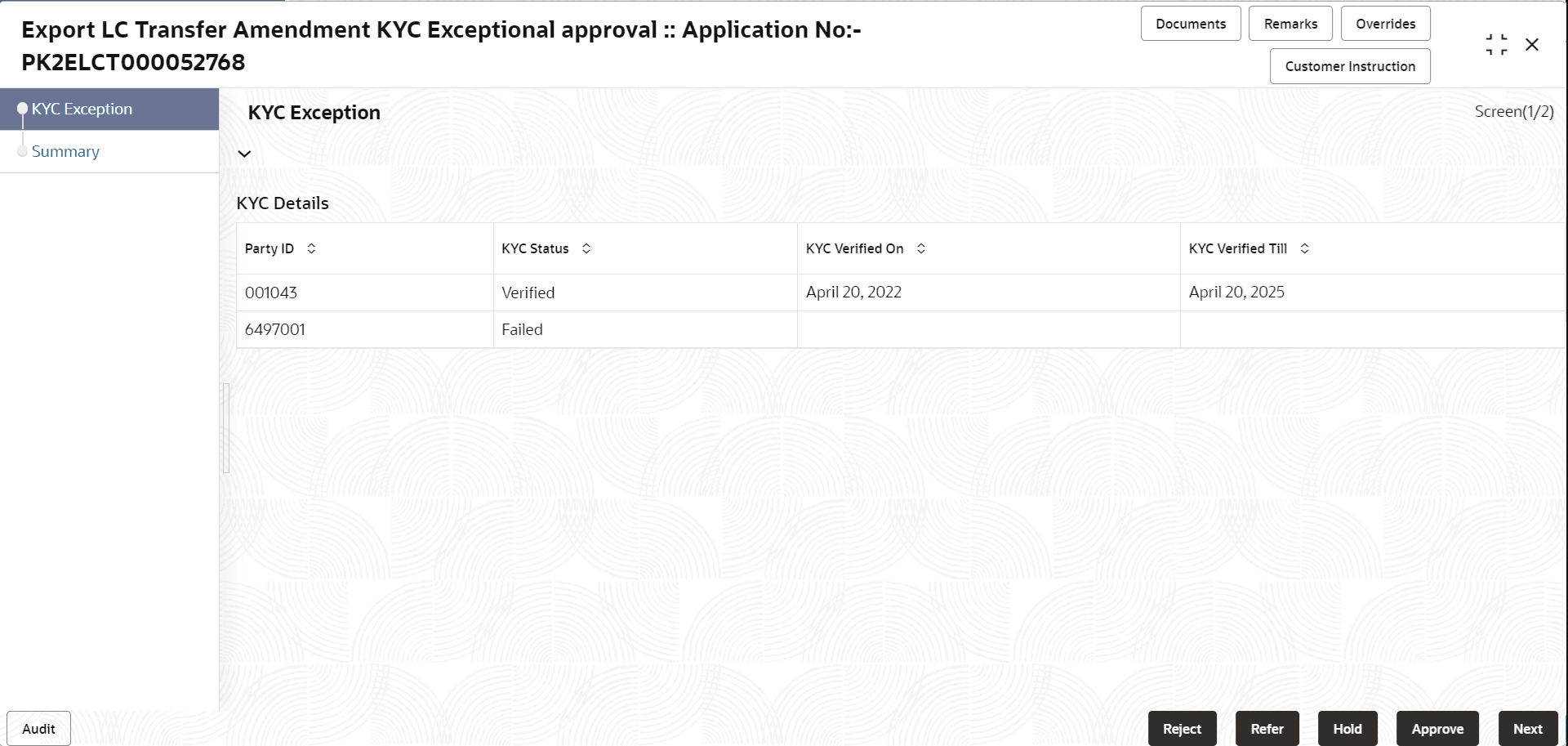This screenshot has height=746, width=1568.
Task: Approve the KYC exception
Action: 1437,728
